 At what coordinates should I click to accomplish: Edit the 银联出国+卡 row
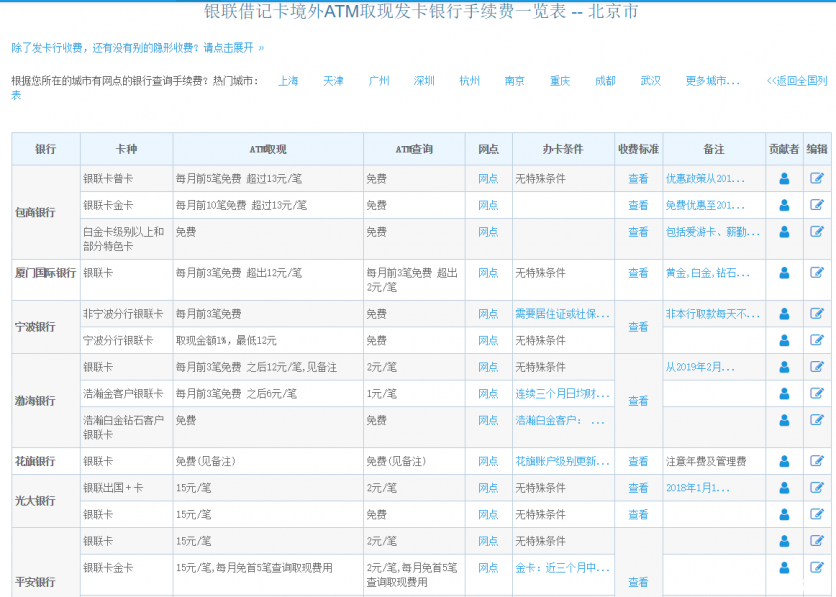click(x=817, y=488)
